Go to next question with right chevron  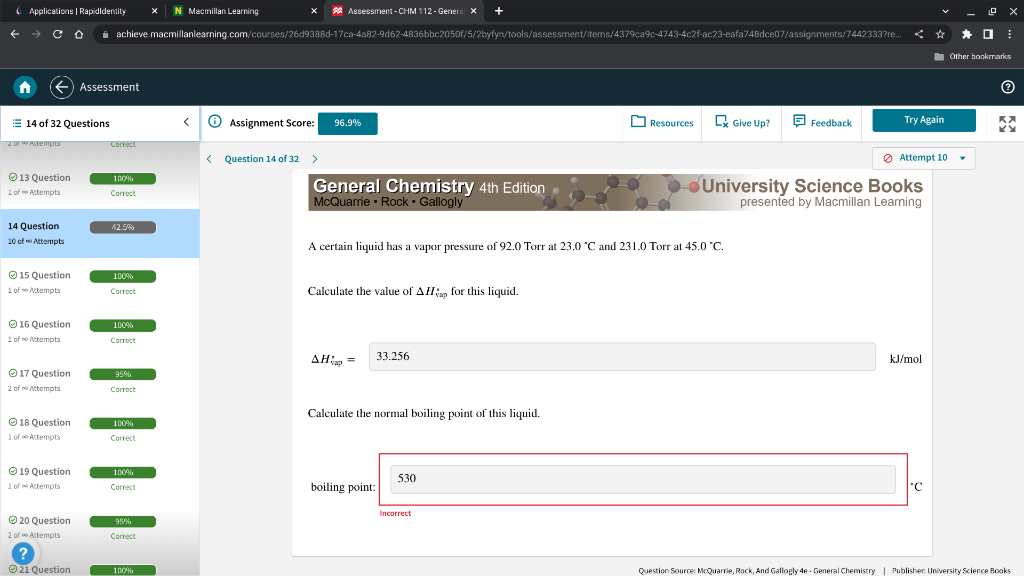[317, 158]
